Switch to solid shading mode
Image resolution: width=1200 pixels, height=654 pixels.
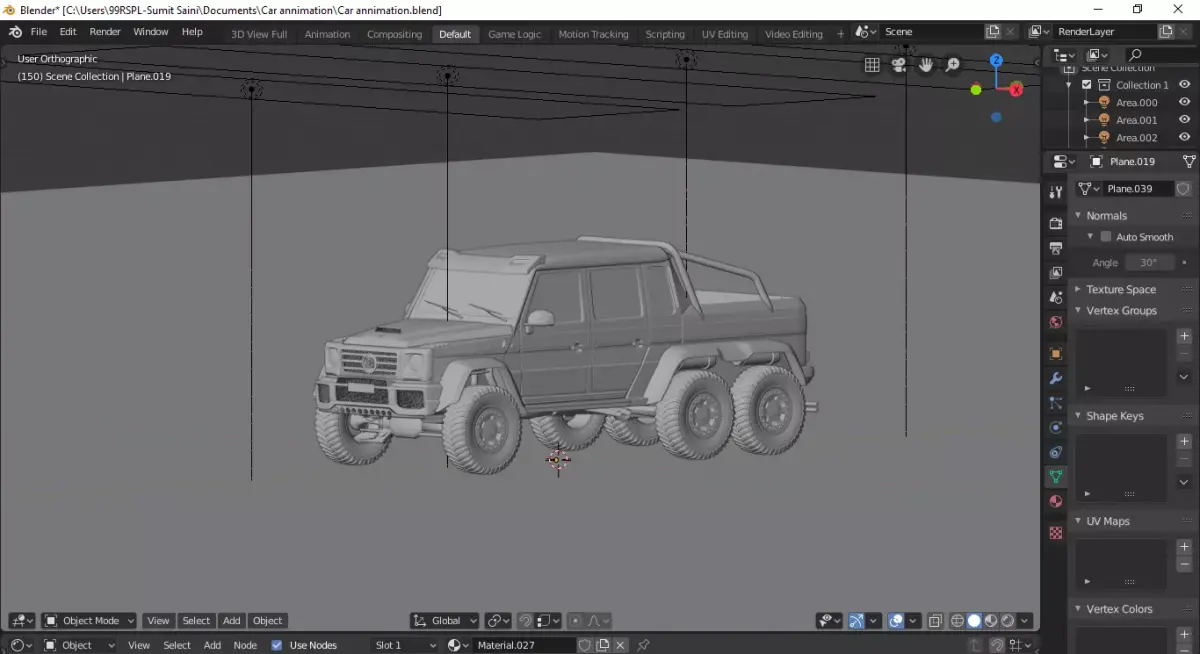click(x=974, y=621)
